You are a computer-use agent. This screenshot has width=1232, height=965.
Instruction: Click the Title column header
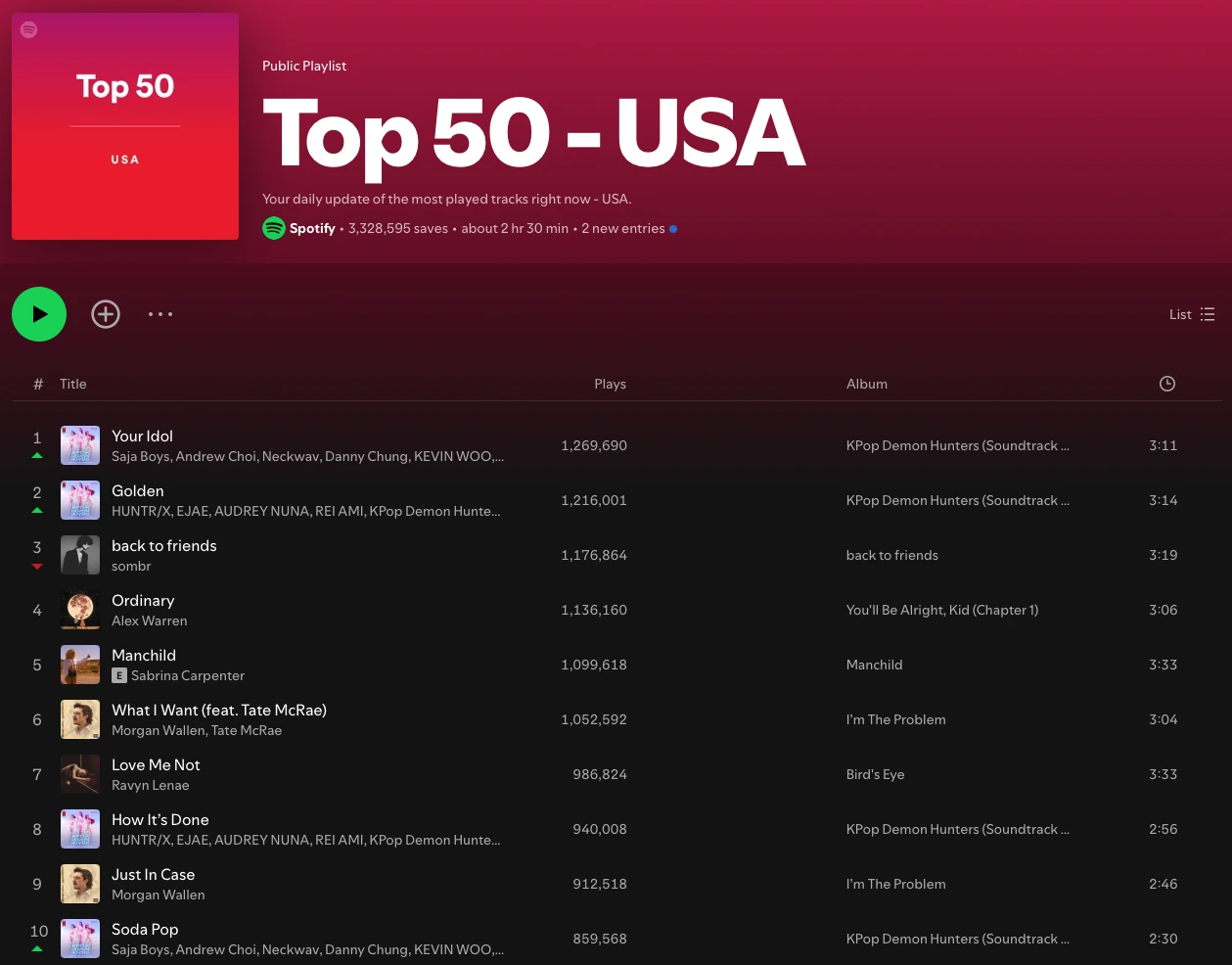click(73, 384)
